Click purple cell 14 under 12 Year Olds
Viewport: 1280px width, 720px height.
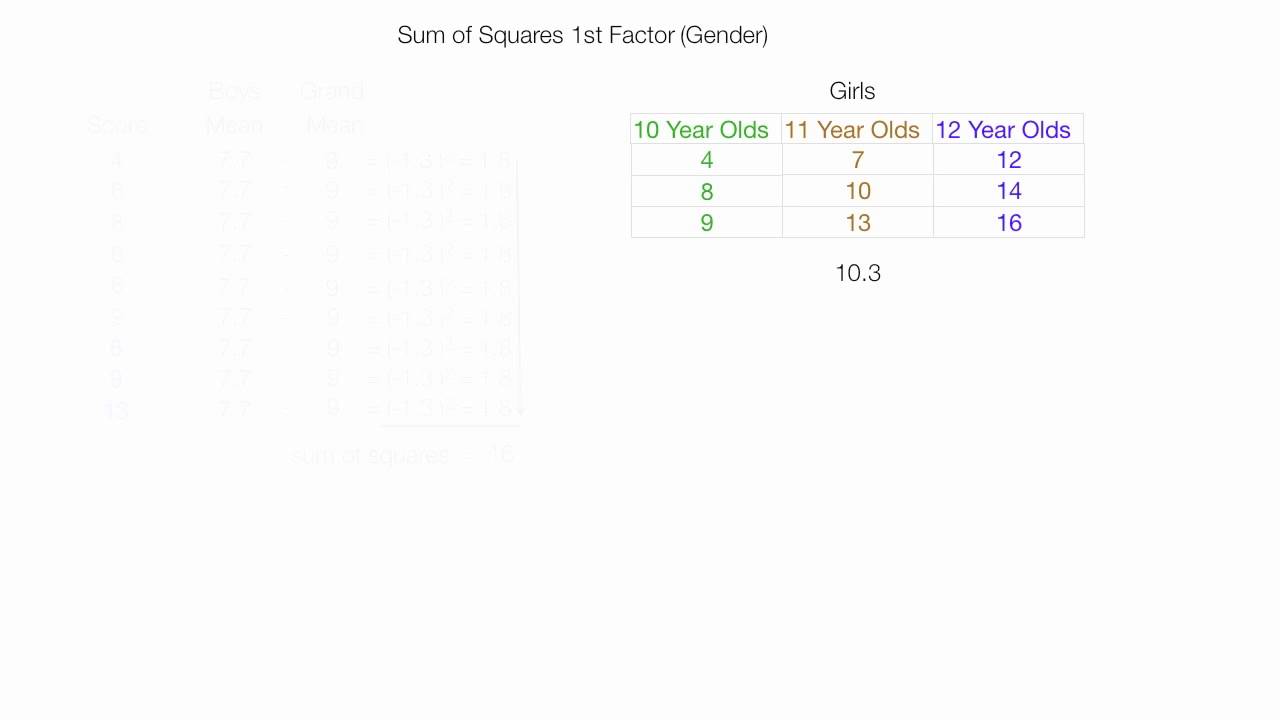coord(1009,191)
